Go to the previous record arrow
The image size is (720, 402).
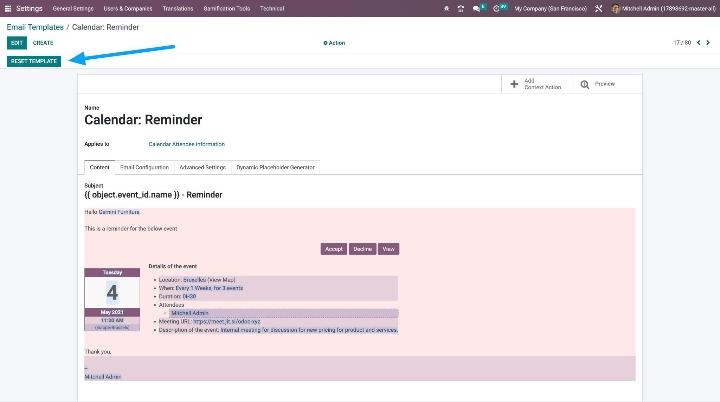[699, 43]
